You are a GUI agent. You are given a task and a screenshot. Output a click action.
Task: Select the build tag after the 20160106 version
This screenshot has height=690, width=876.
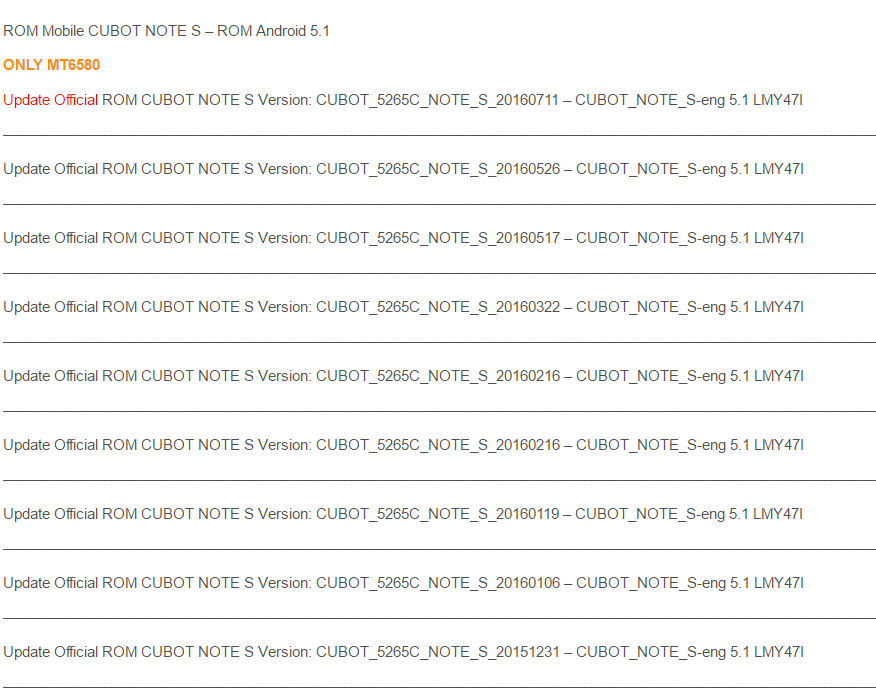pos(690,583)
